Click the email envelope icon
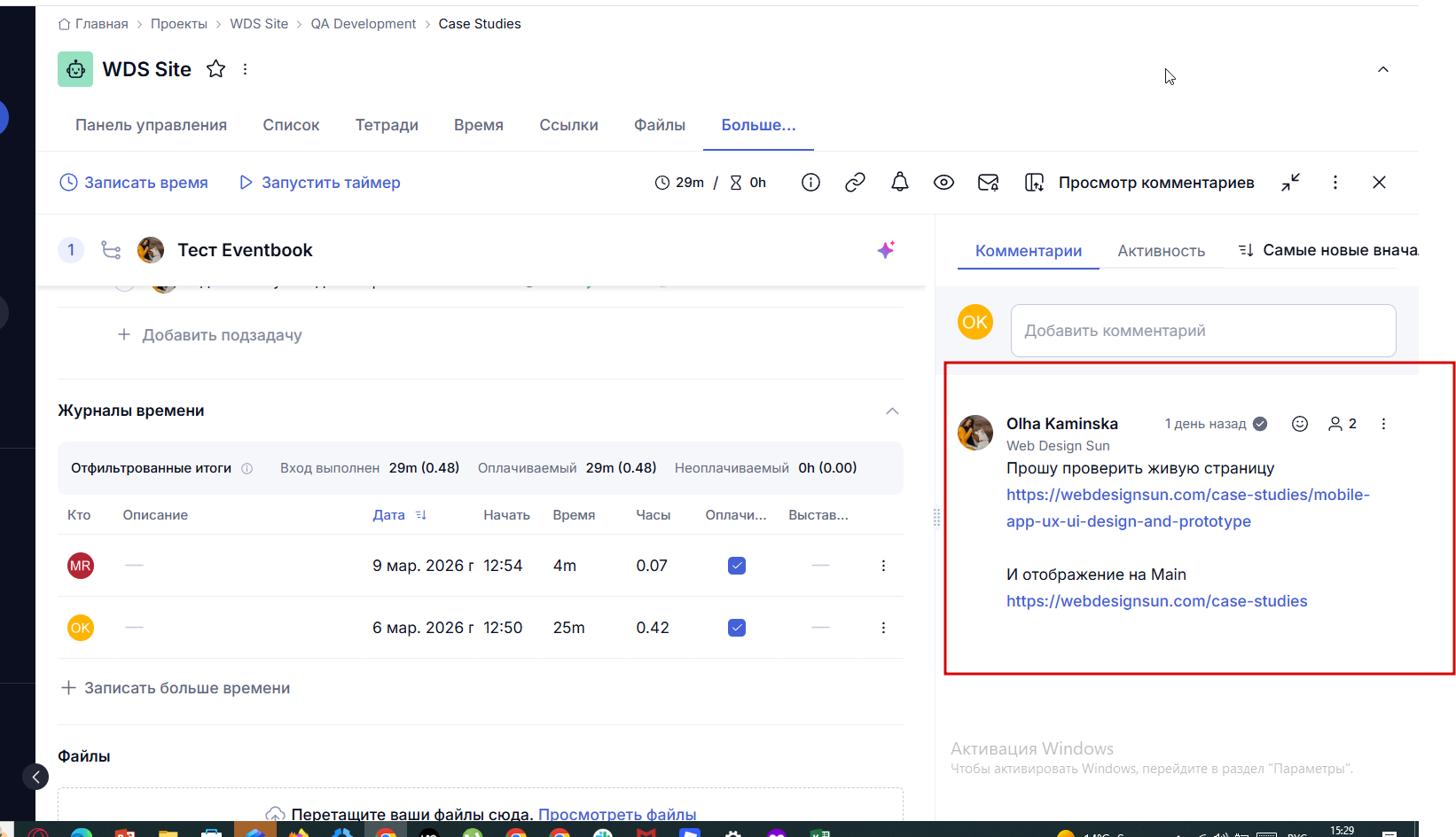 point(988,183)
